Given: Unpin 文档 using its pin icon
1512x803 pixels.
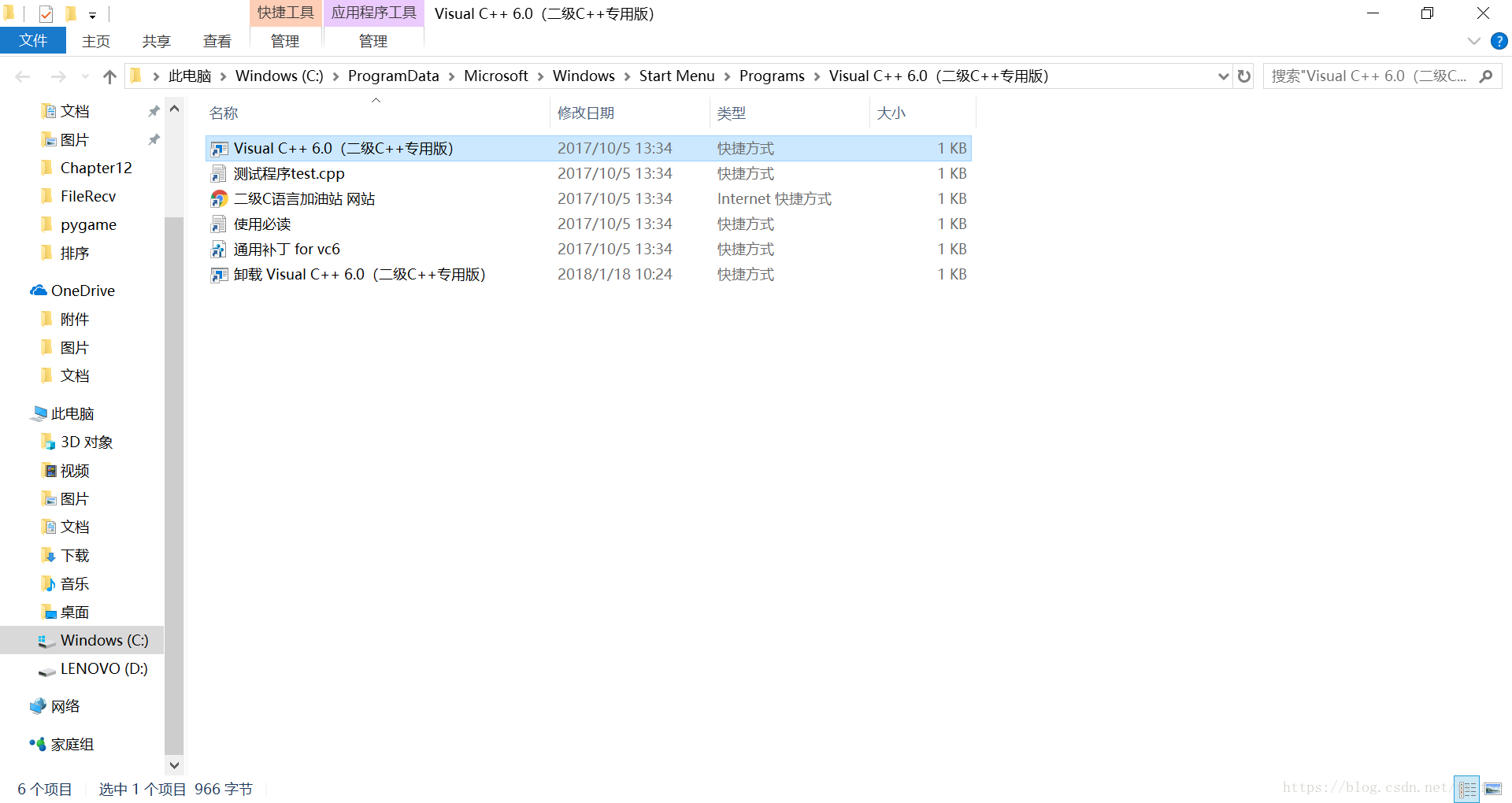Looking at the screenshot, I should 154,111.
